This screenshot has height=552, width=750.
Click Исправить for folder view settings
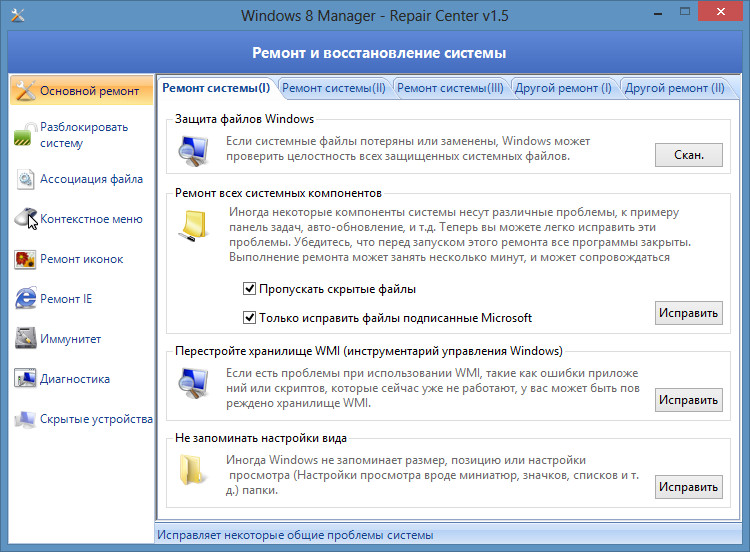[688, 488]
